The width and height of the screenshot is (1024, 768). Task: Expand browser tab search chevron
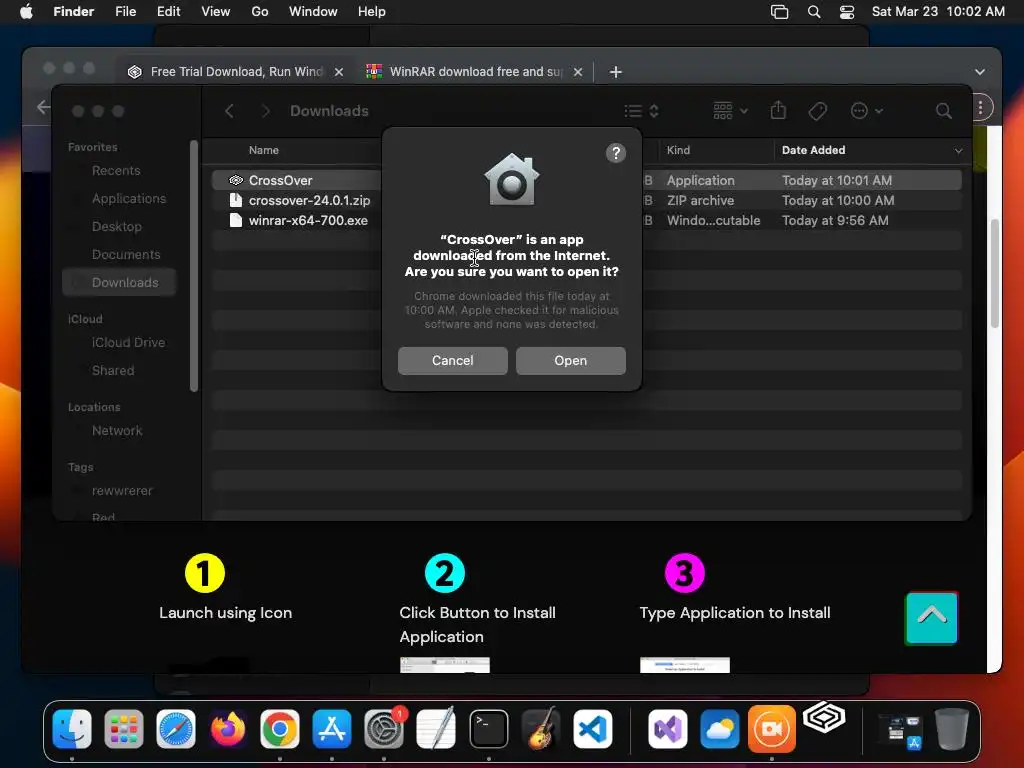click(980, 72)
